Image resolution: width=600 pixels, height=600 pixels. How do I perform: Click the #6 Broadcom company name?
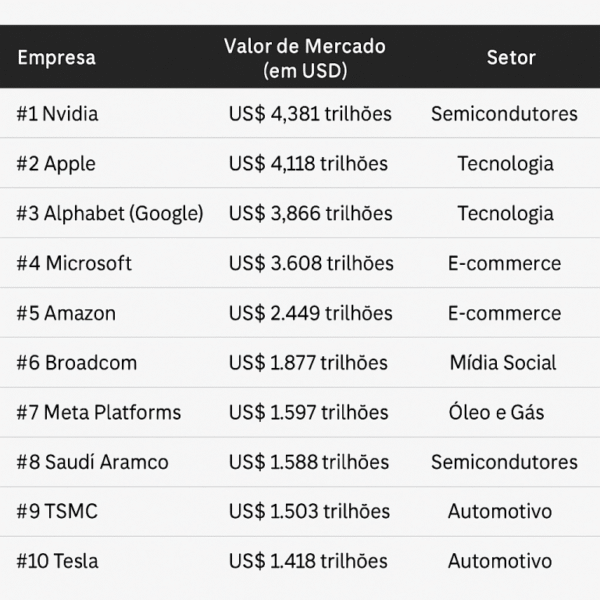77,362
